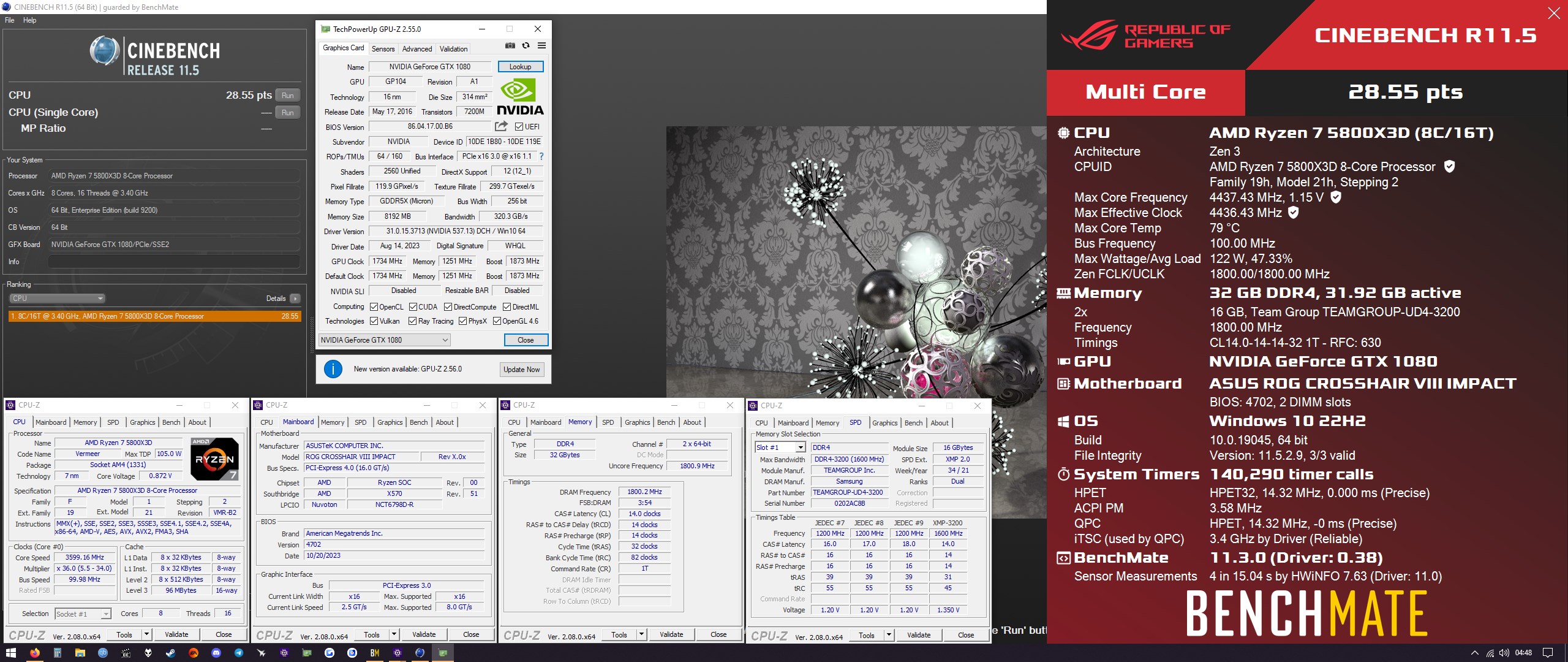Switch to the GPU-Z Sensors tab
This screenshot has height=662, width=1568.
[x=383, y=49]
